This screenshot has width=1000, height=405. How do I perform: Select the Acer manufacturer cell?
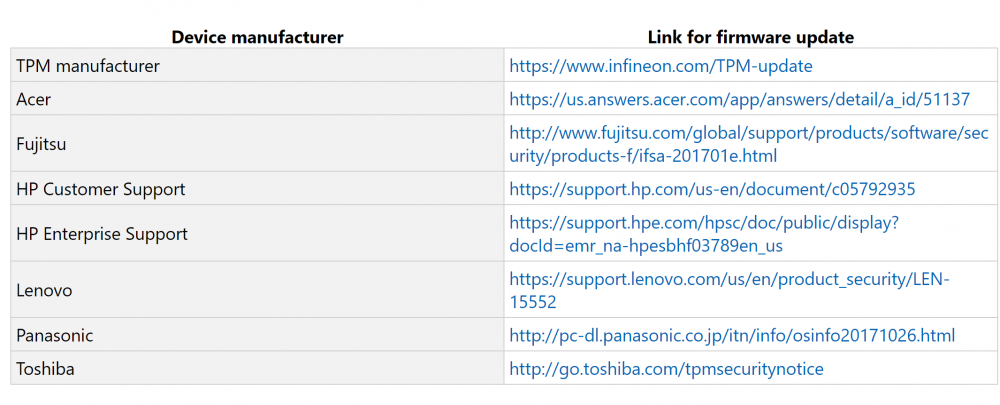click(34, 99)
